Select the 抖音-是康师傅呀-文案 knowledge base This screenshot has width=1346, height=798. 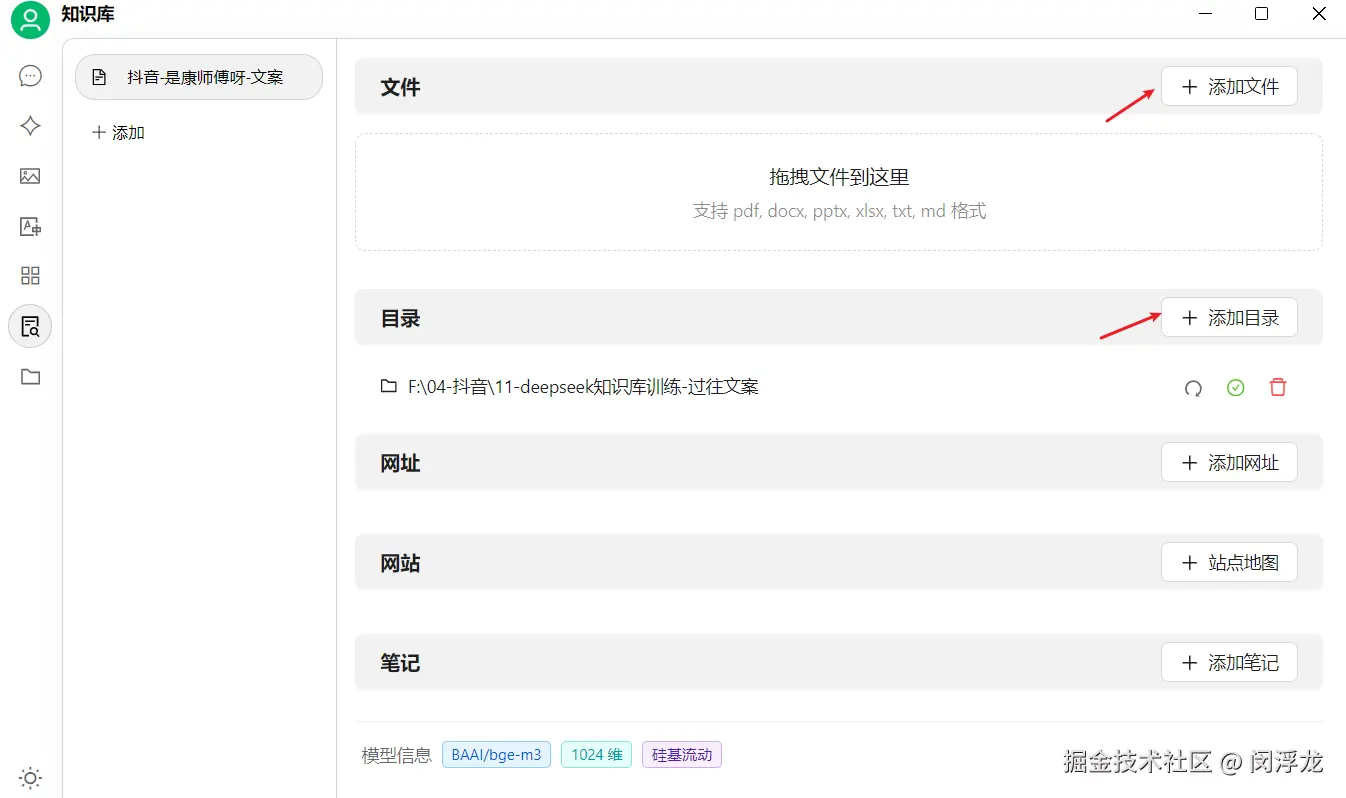point(199,77)
